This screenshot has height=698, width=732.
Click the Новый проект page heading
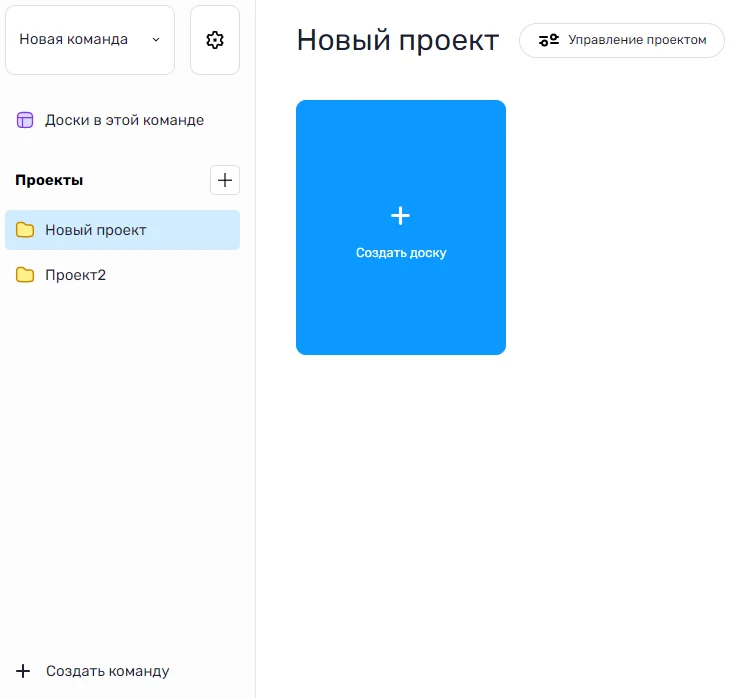(x=397, y=40)
